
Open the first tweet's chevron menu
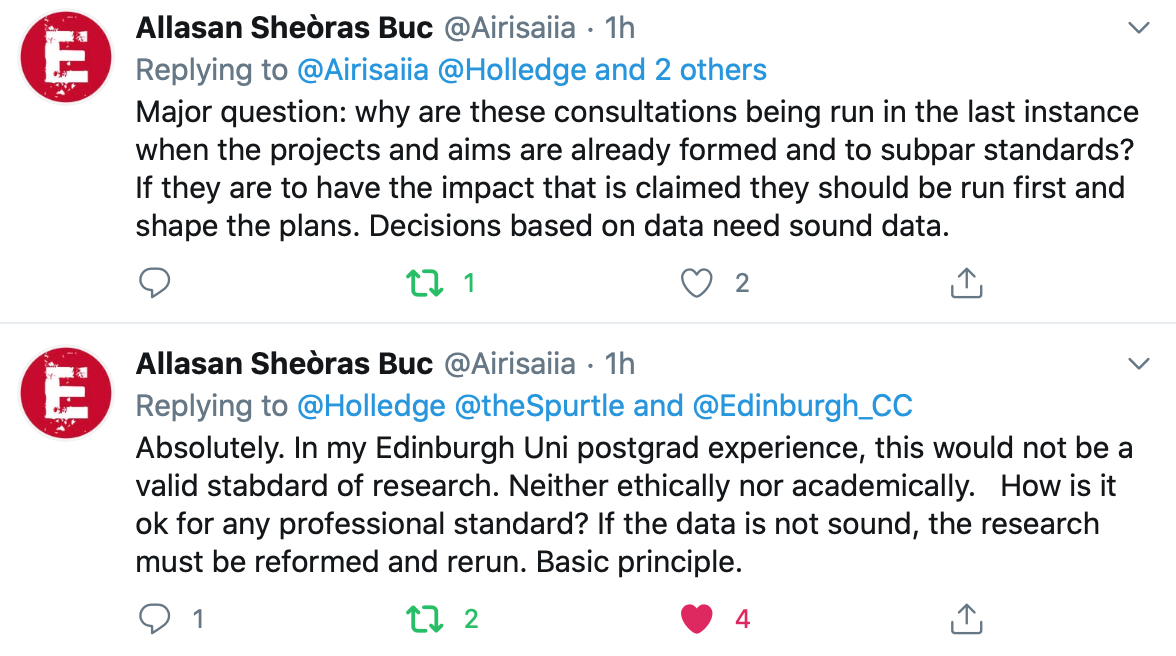point(1138,28)
